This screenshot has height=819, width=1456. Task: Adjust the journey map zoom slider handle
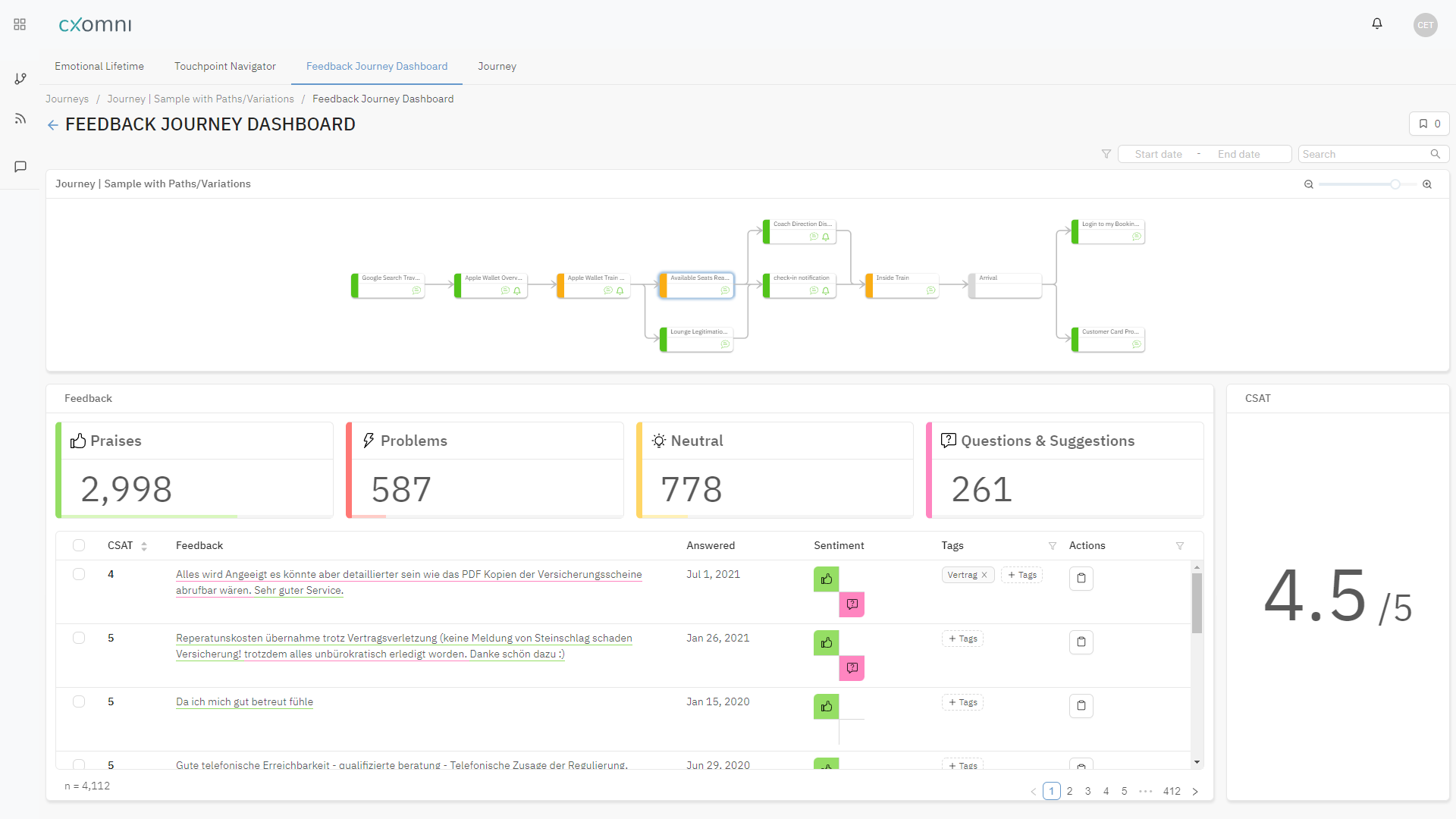pyautogui.click(x=1395, y=184)
